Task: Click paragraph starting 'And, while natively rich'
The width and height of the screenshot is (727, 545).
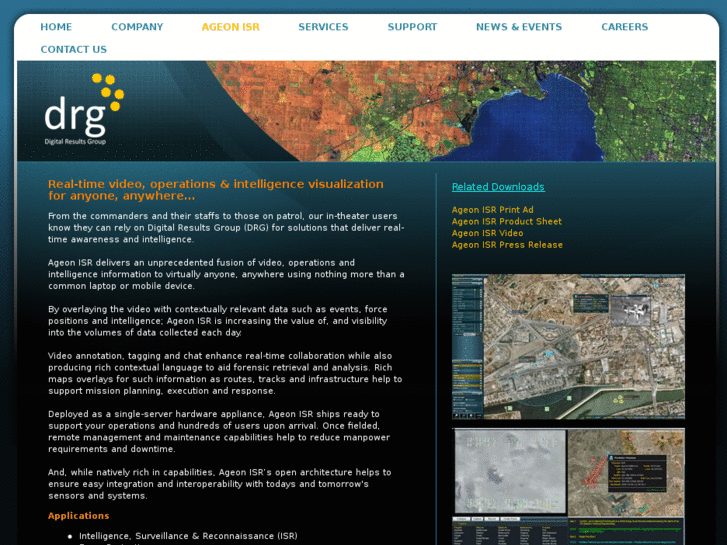Action: (220, 484)
